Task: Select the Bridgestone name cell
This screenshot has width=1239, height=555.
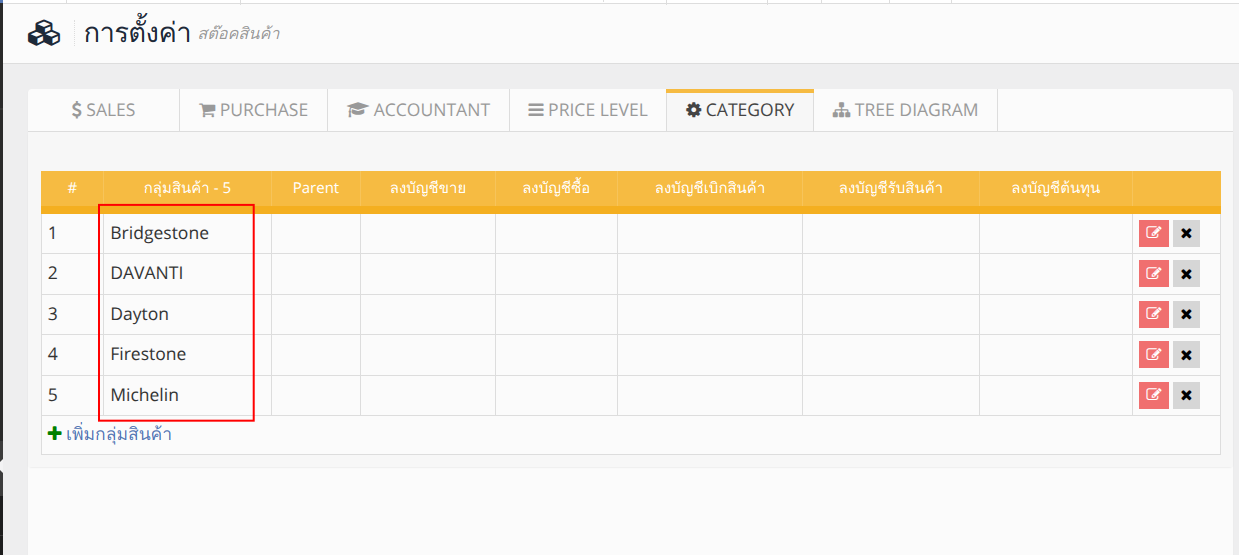Action: coord(187,233)
